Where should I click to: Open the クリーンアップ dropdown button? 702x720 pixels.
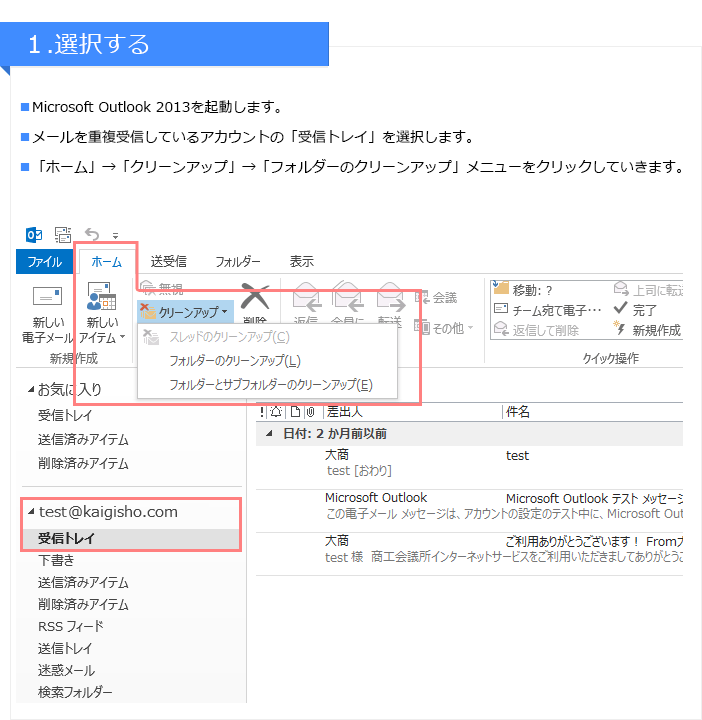pos(185,312)
